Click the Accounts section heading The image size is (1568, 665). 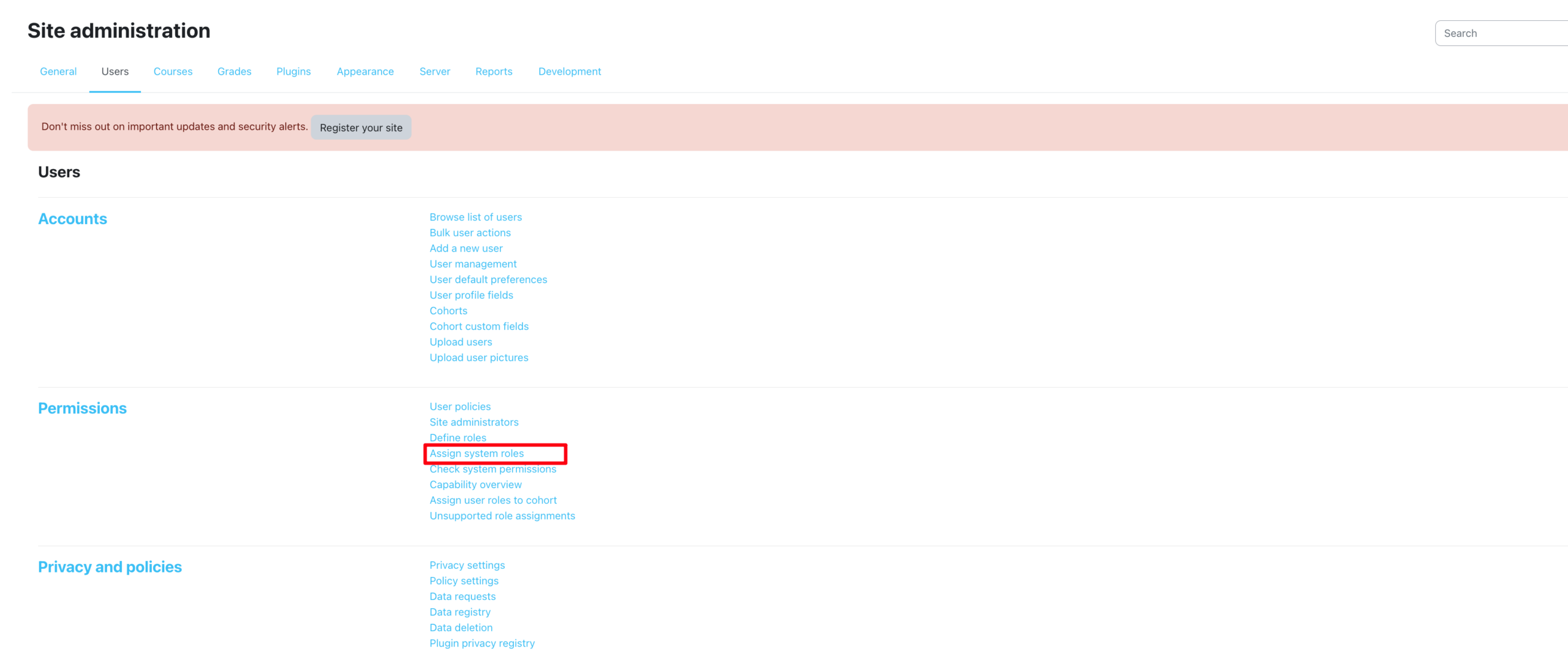click(72, 219)
